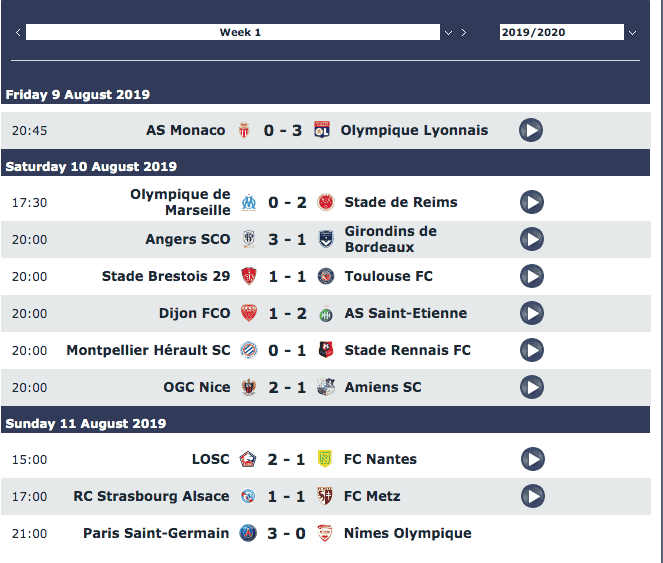663x563 pixels.
Task: Click the AS Monaco crest icon
Action: tap(244, 130)
